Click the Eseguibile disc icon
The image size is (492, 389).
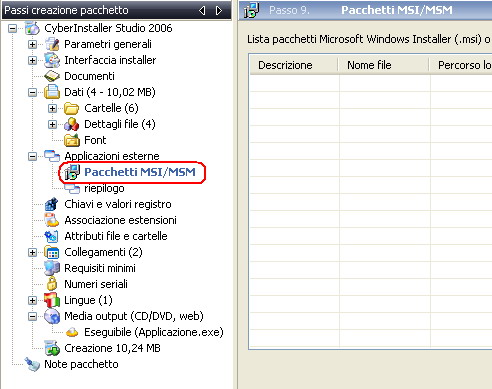tap(72, 332)
